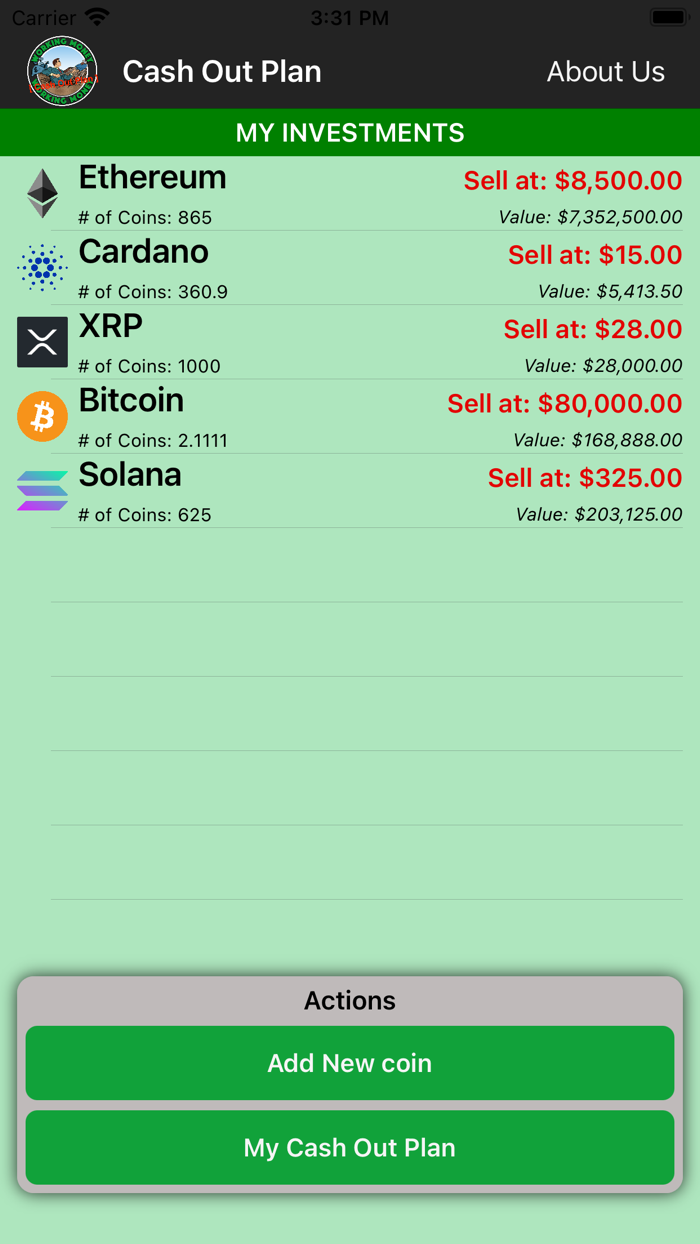Click the XRP coin icon
Viewport: 700px width, 1244px height.
42,341
